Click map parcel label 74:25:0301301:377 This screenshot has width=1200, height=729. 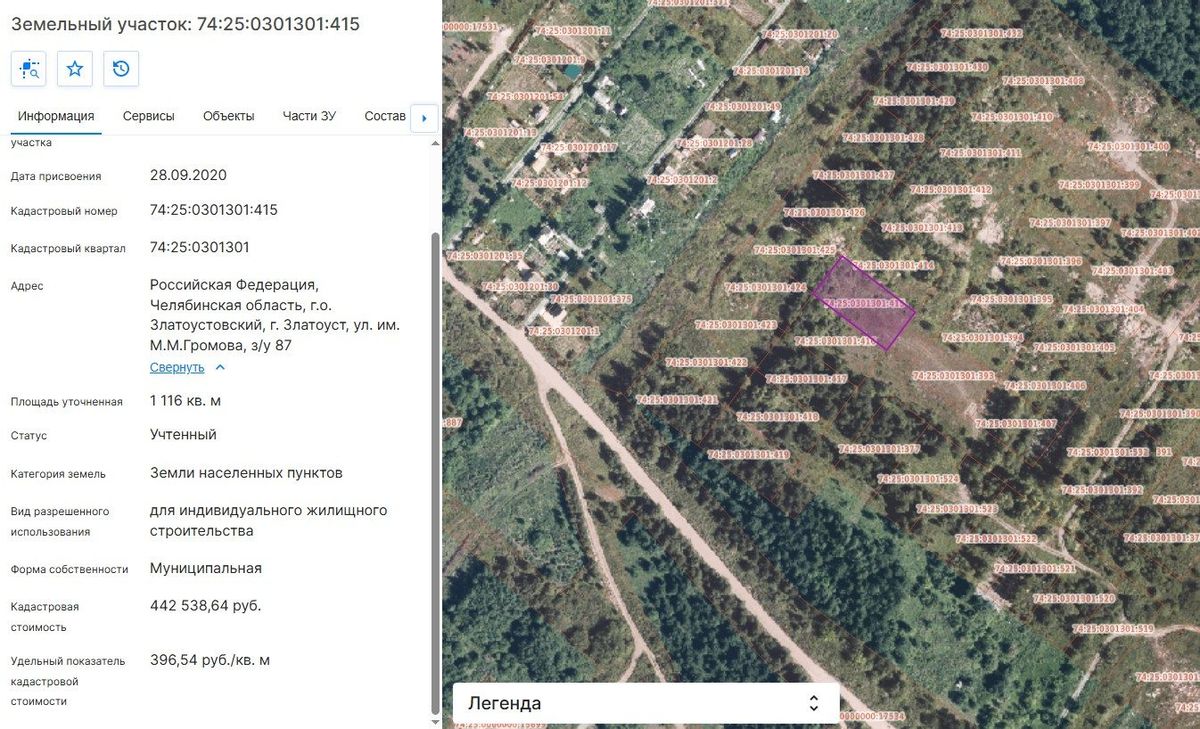(879, 449)
